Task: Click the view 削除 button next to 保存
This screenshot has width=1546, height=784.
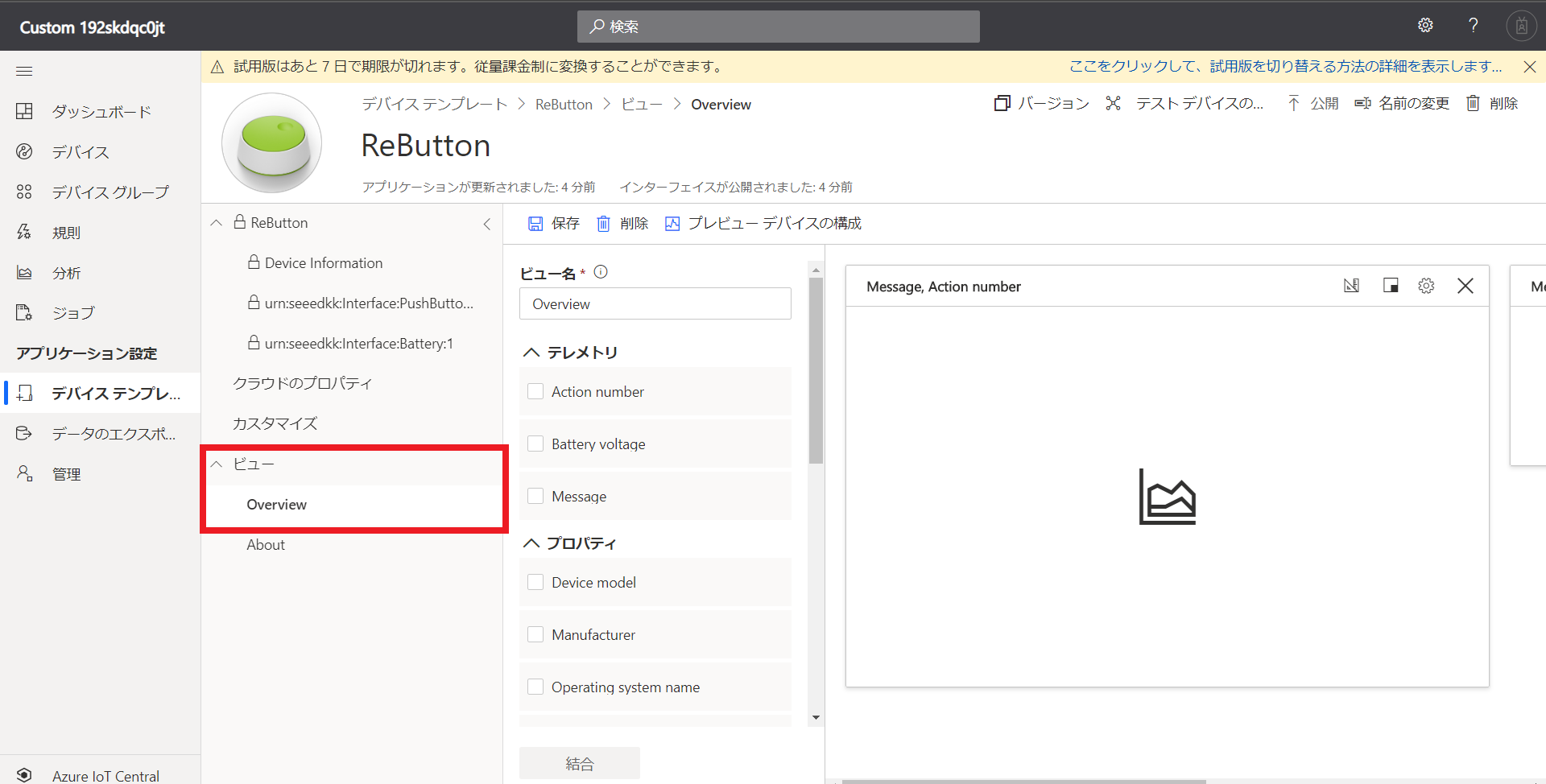Action: coord(622,224)
